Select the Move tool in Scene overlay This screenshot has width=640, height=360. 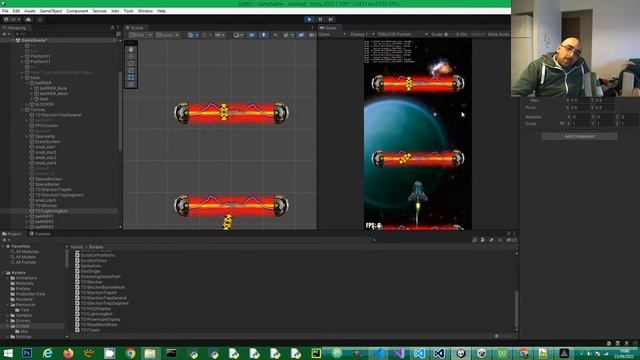131,56
